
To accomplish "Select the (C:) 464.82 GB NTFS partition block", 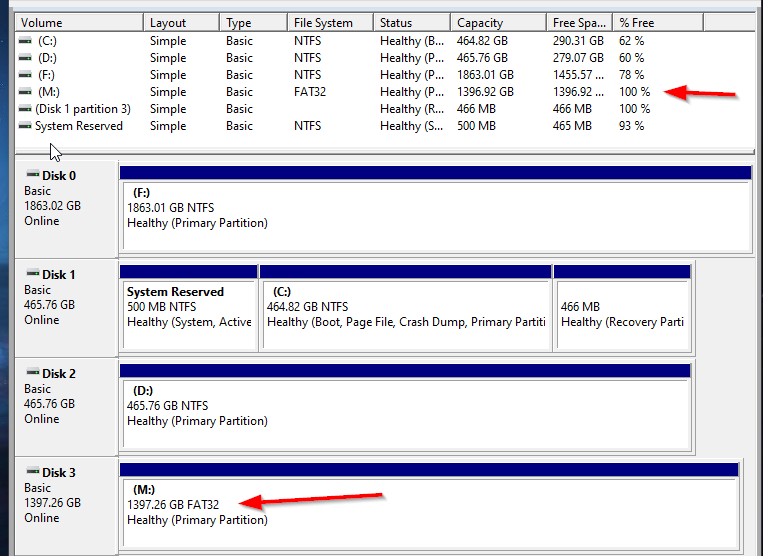I will click(x=406, y=308).
